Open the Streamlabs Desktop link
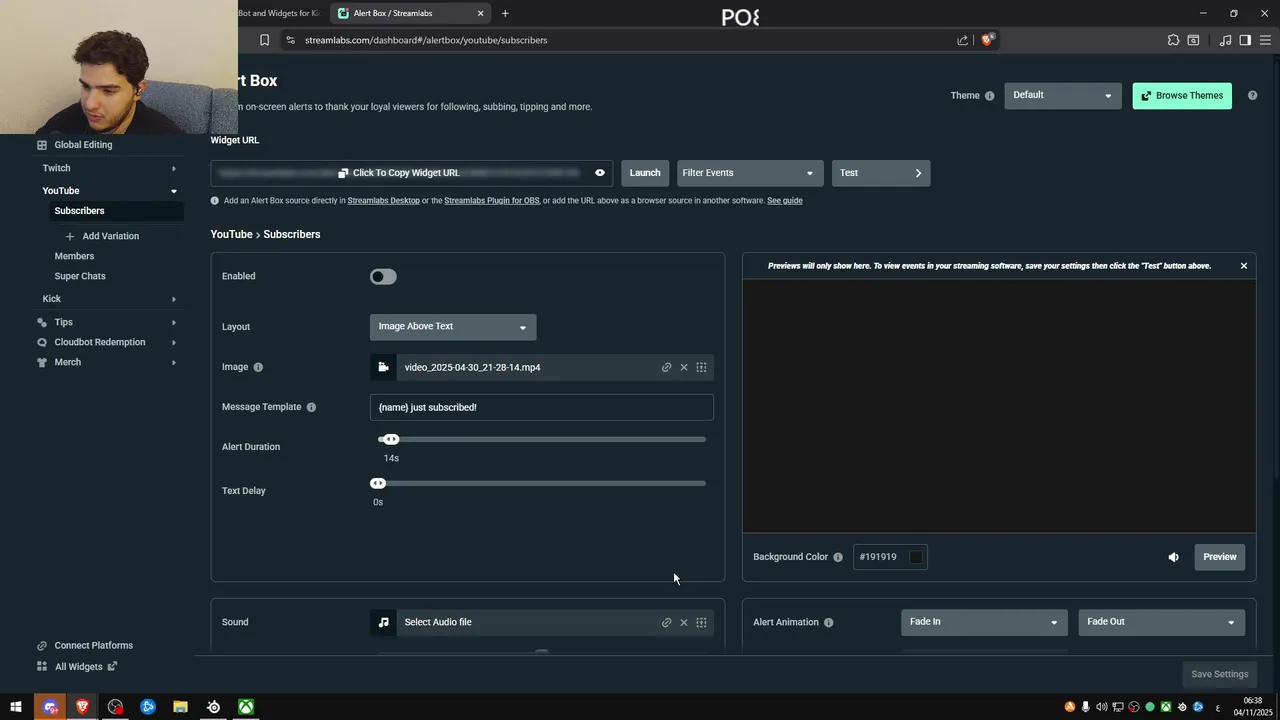This screenshot has height=720, width=1280. (x=384, y=201)
